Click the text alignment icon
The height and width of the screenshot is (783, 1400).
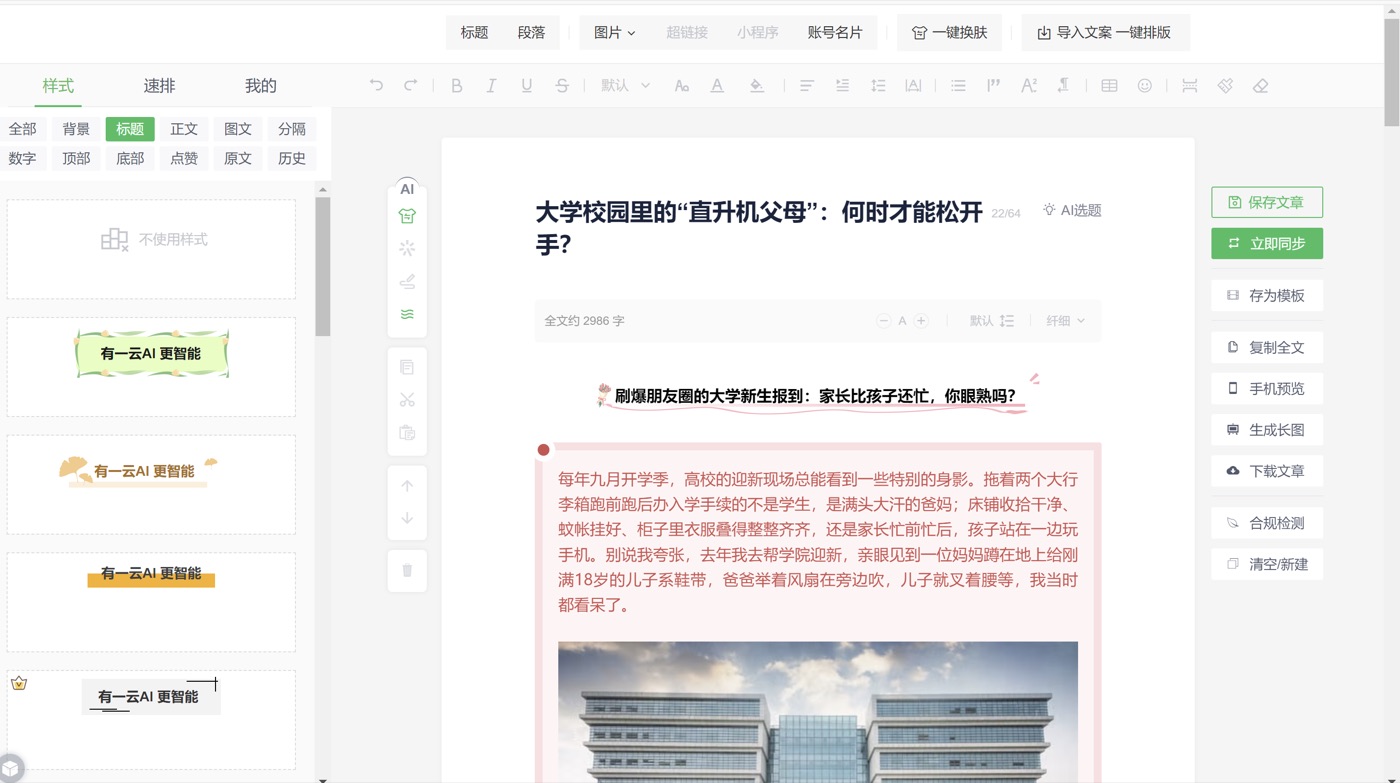[x=806, y=86]
